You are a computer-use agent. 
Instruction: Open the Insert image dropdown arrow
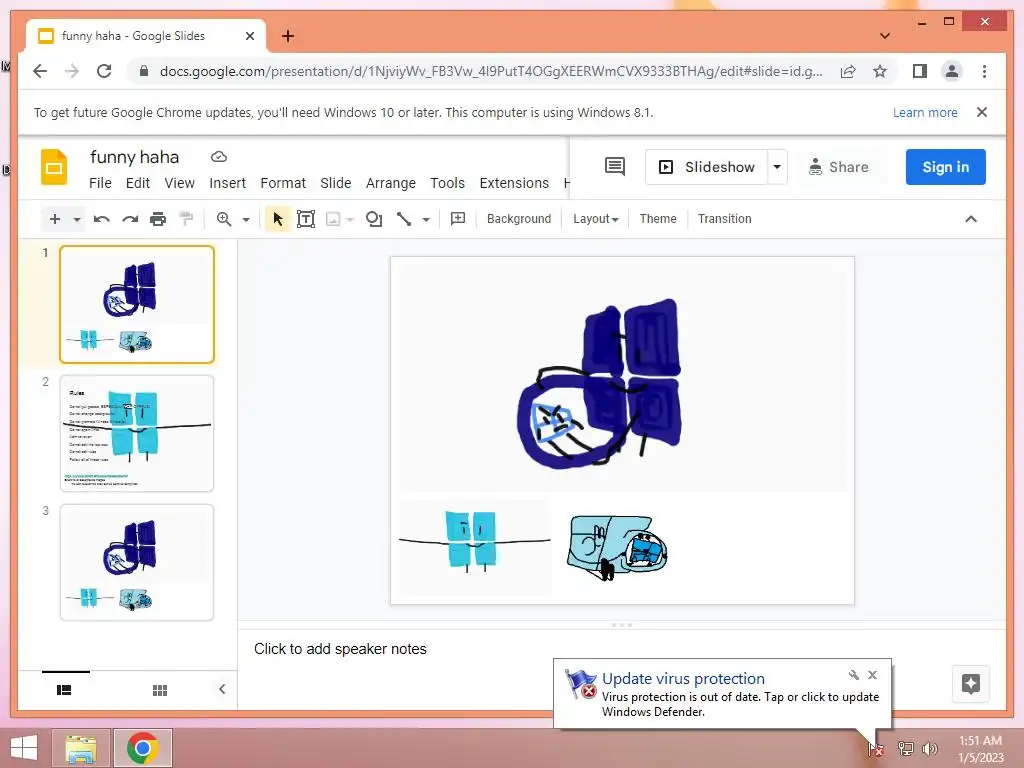pos(350,219)
